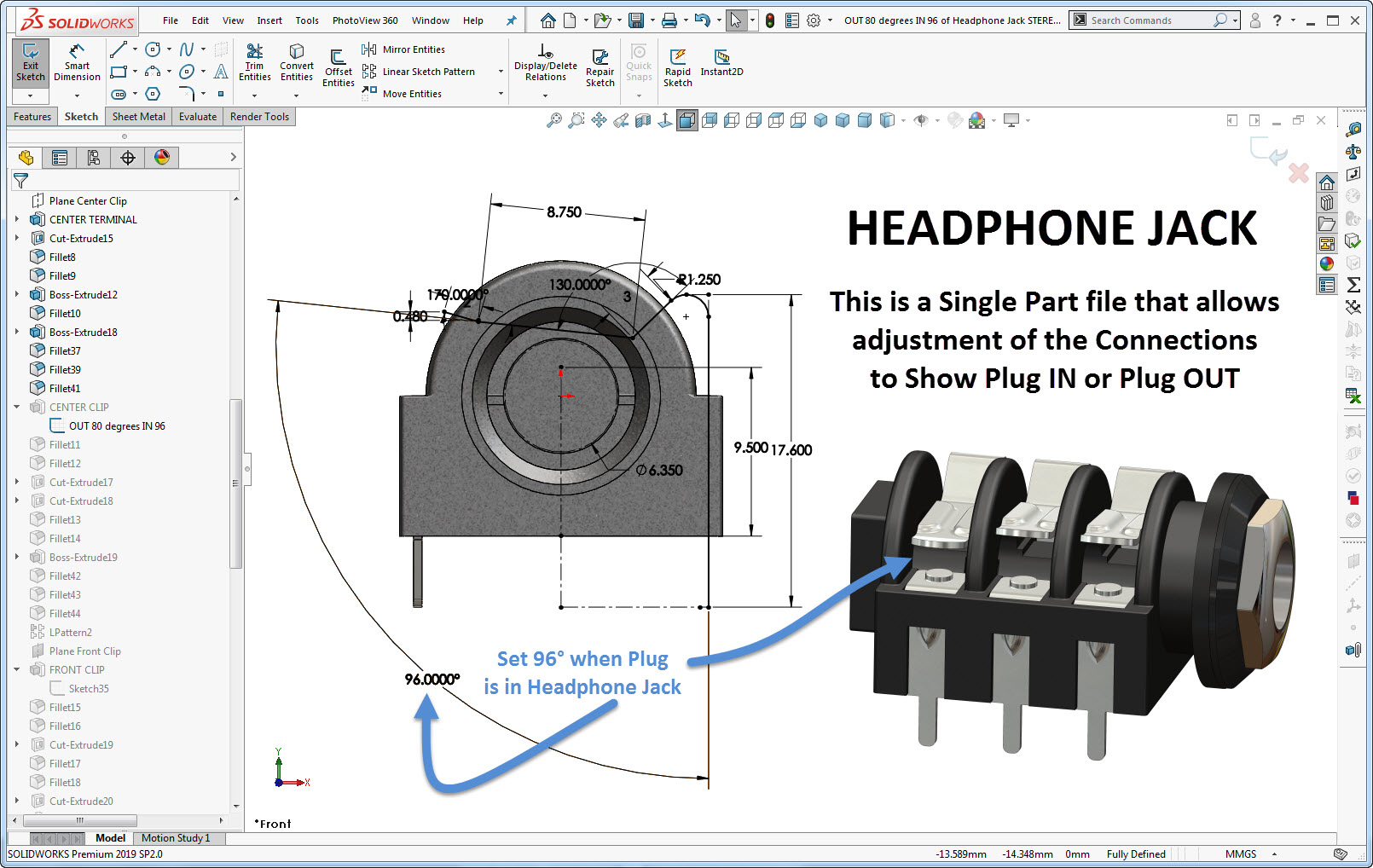Select the Trim Entities tool

254,63
